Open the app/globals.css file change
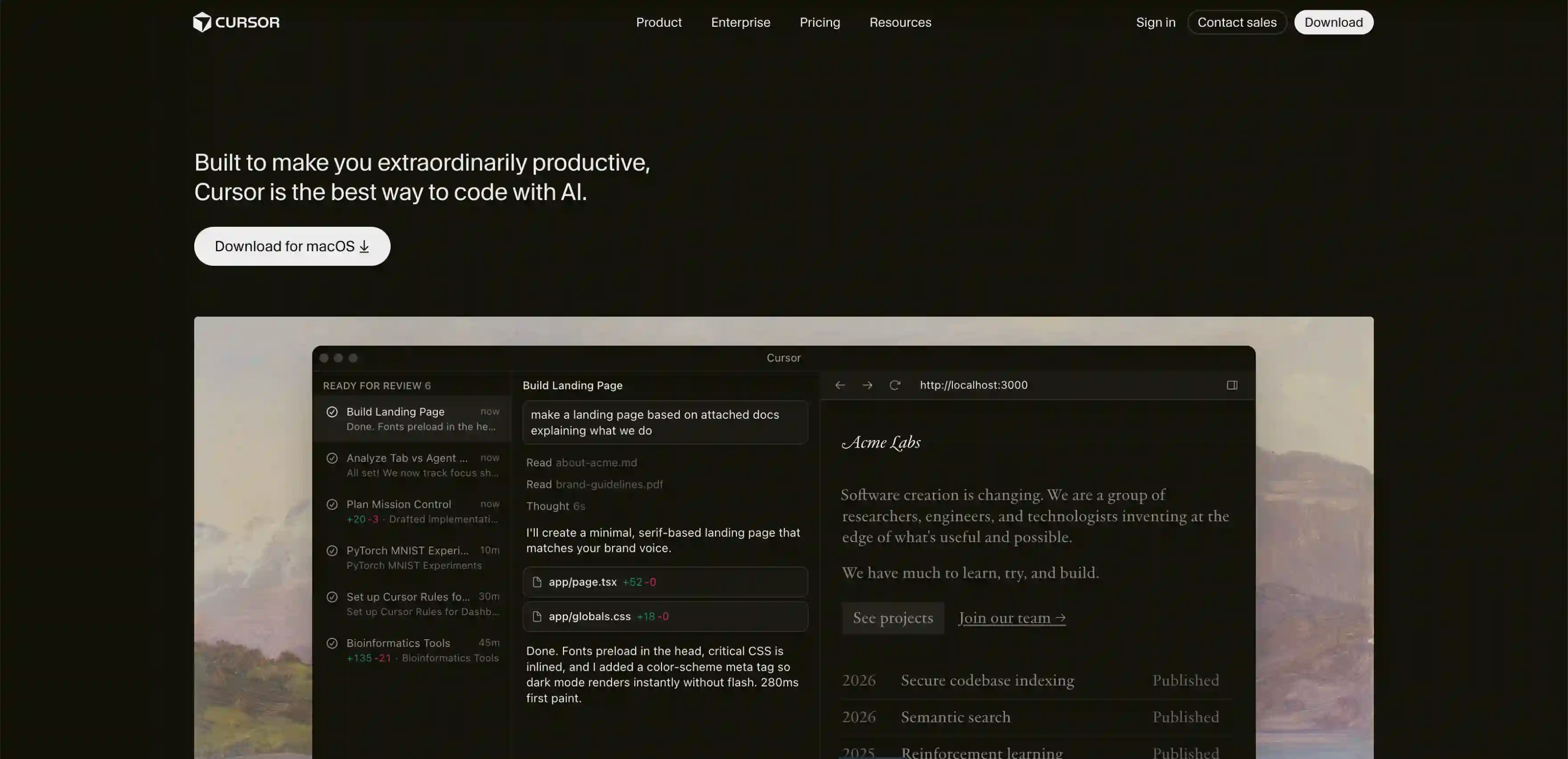This screenshot has height=759, width=1568. pos(665,616)
